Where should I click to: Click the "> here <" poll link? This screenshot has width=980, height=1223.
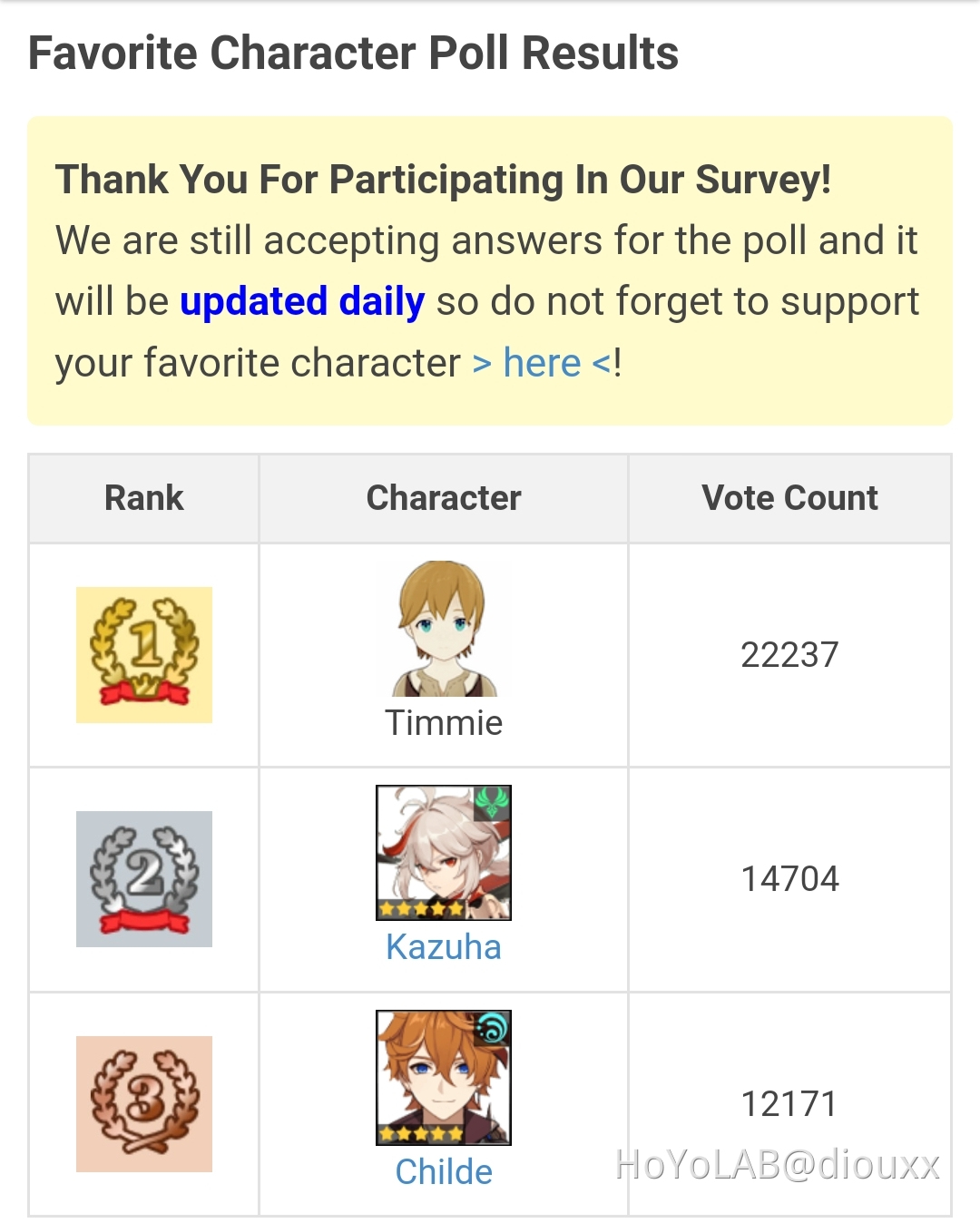point(543,364)
